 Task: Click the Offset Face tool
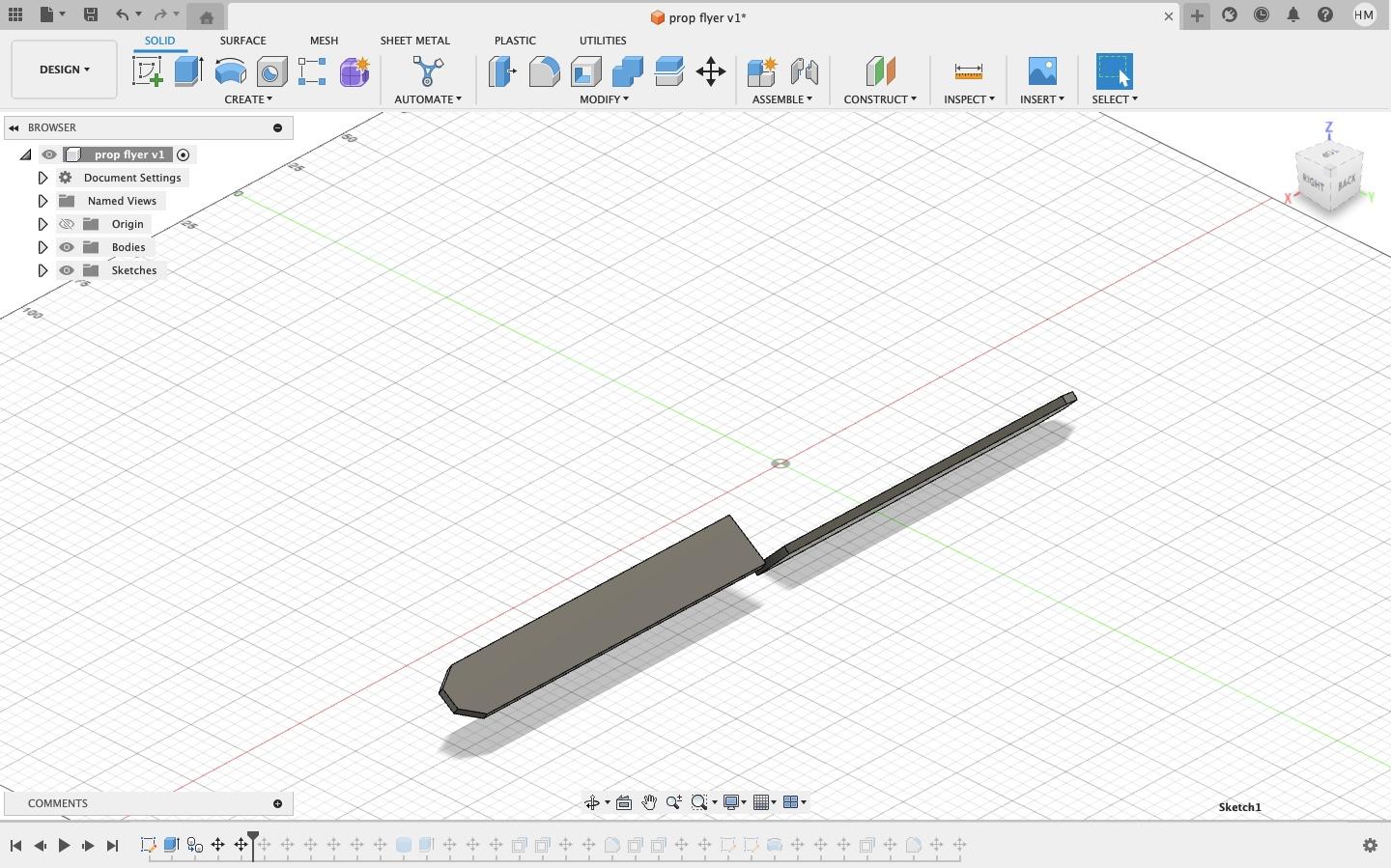(x=668, y=71)
